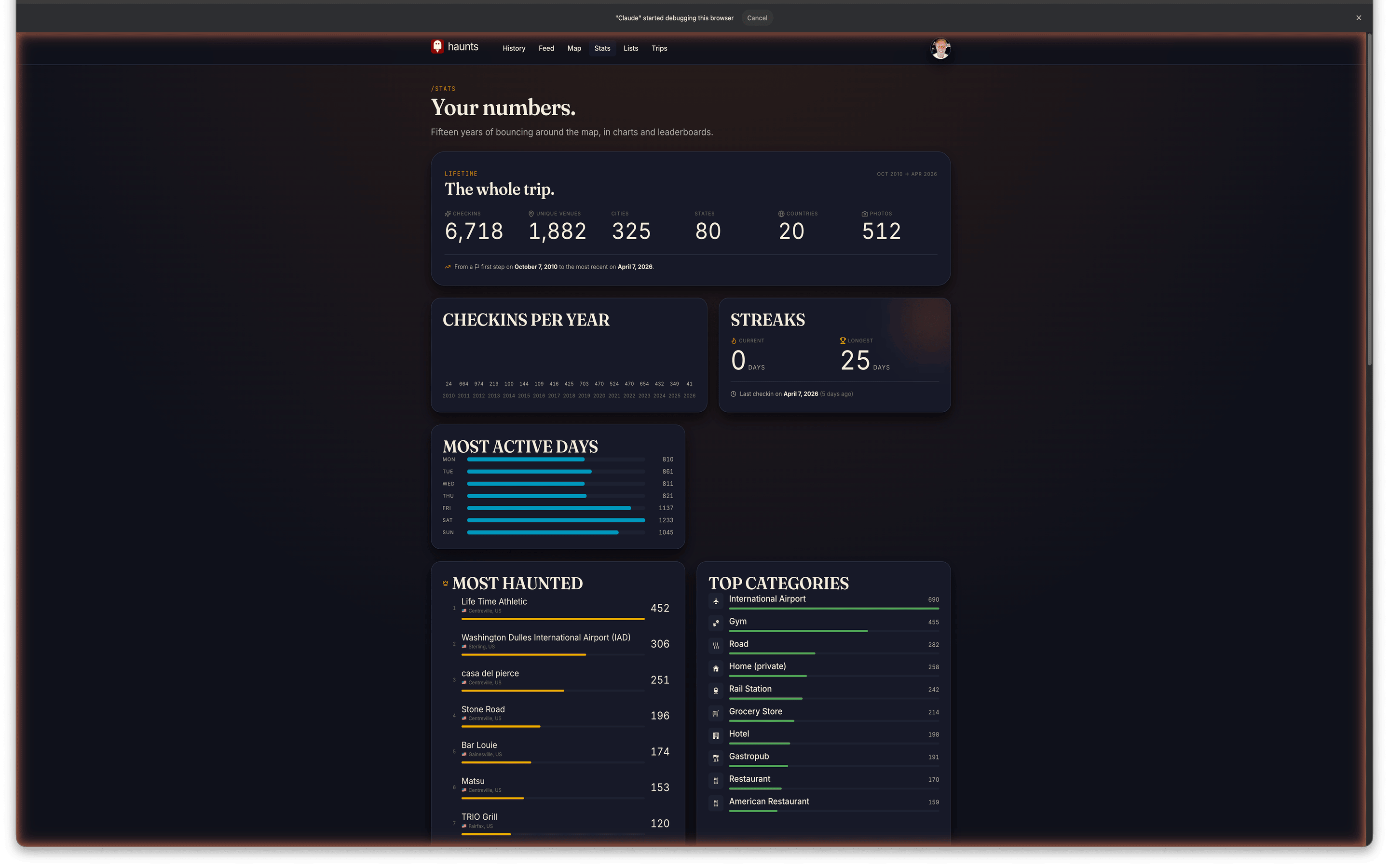
Task: Click the flame icon above the current streak
Action: tap(734, 340)
